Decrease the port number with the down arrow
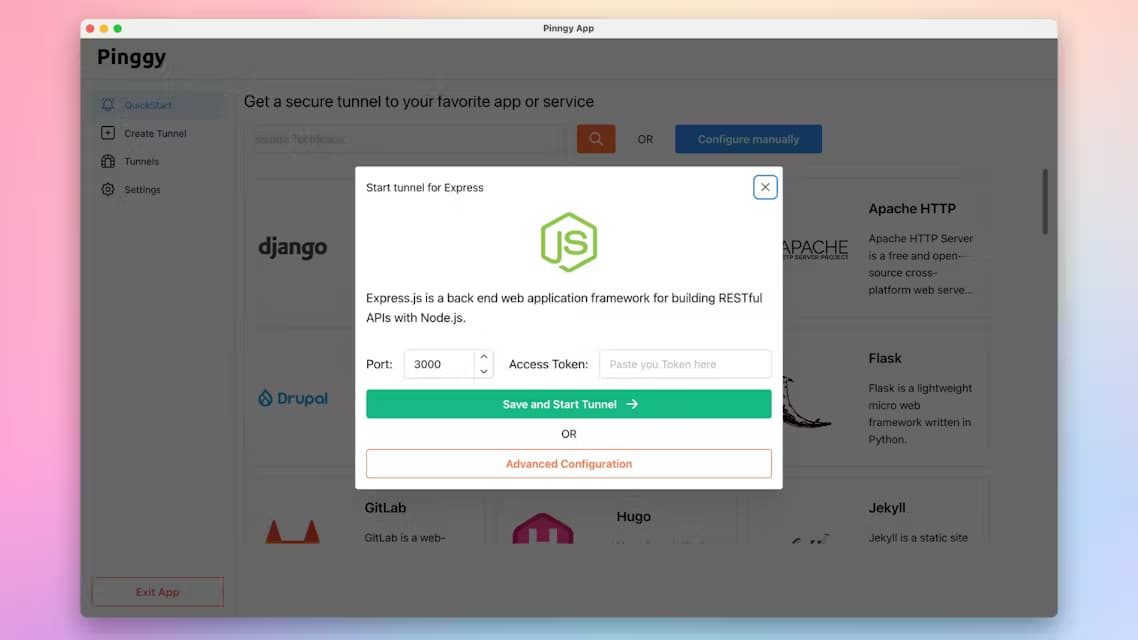 pos(483,372)
